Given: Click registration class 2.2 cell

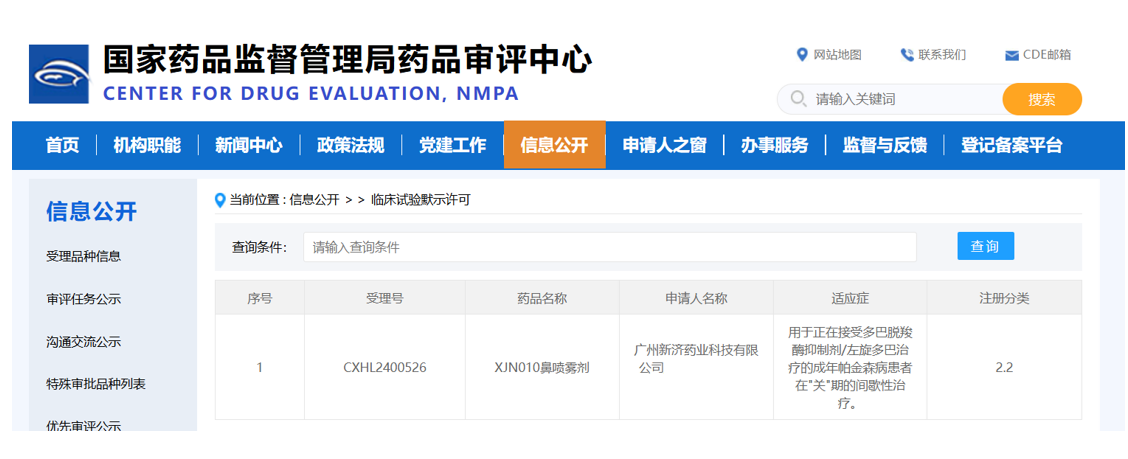Looking at the screenshot, I should tap(1004, 368).
